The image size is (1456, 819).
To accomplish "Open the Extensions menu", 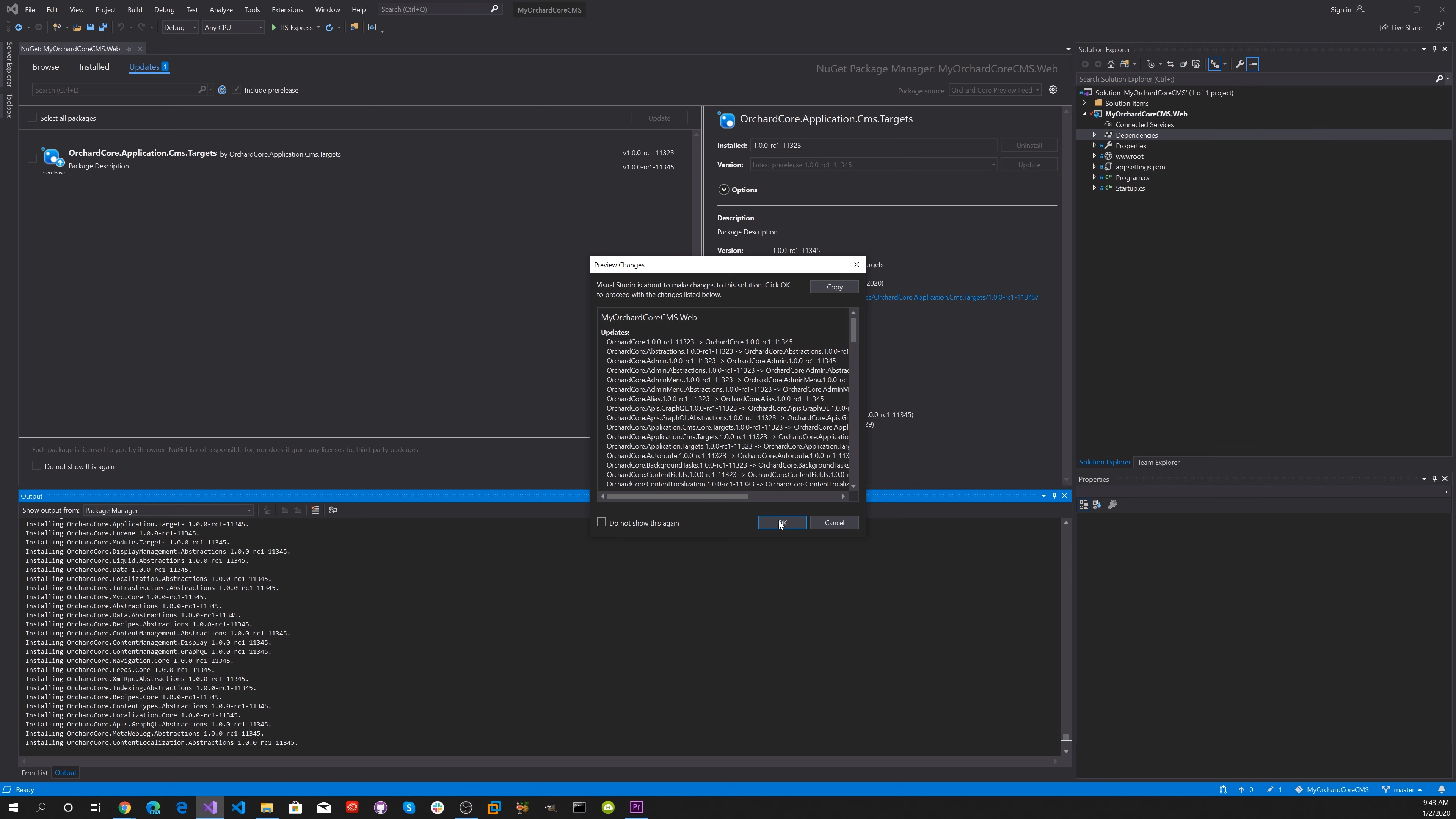I will click(287, 9).
